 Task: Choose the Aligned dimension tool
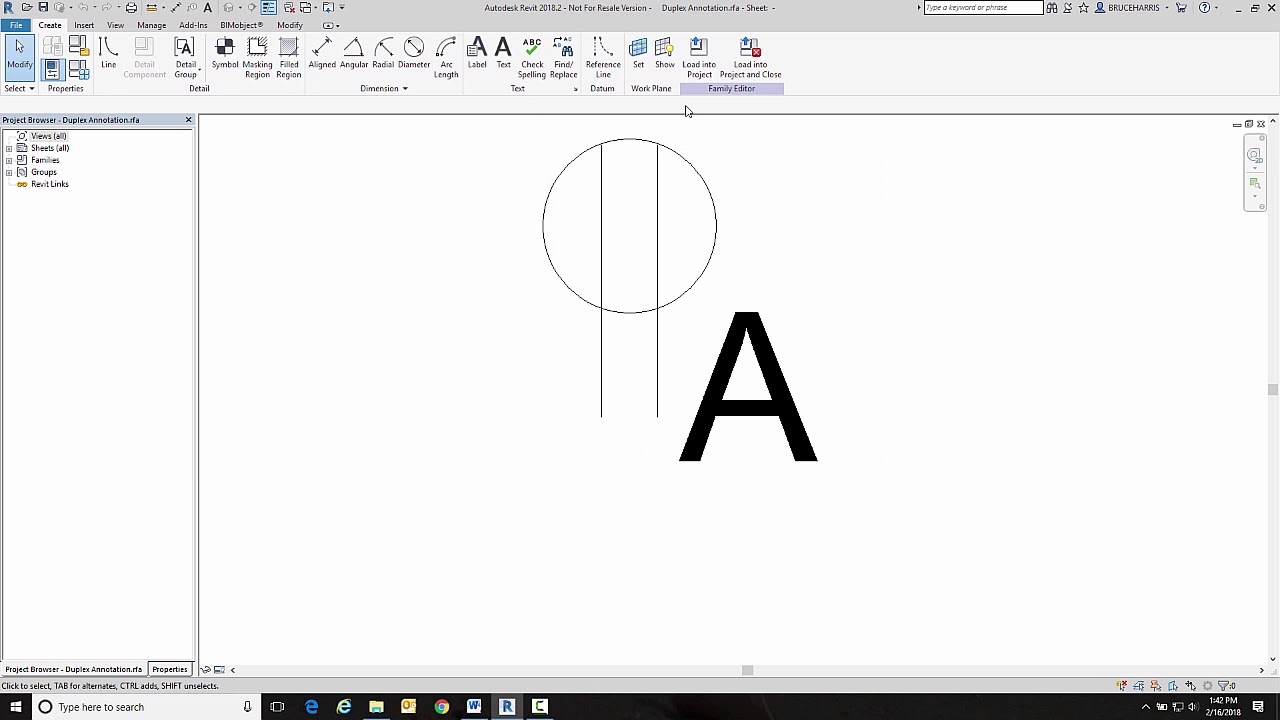[322, 55]
